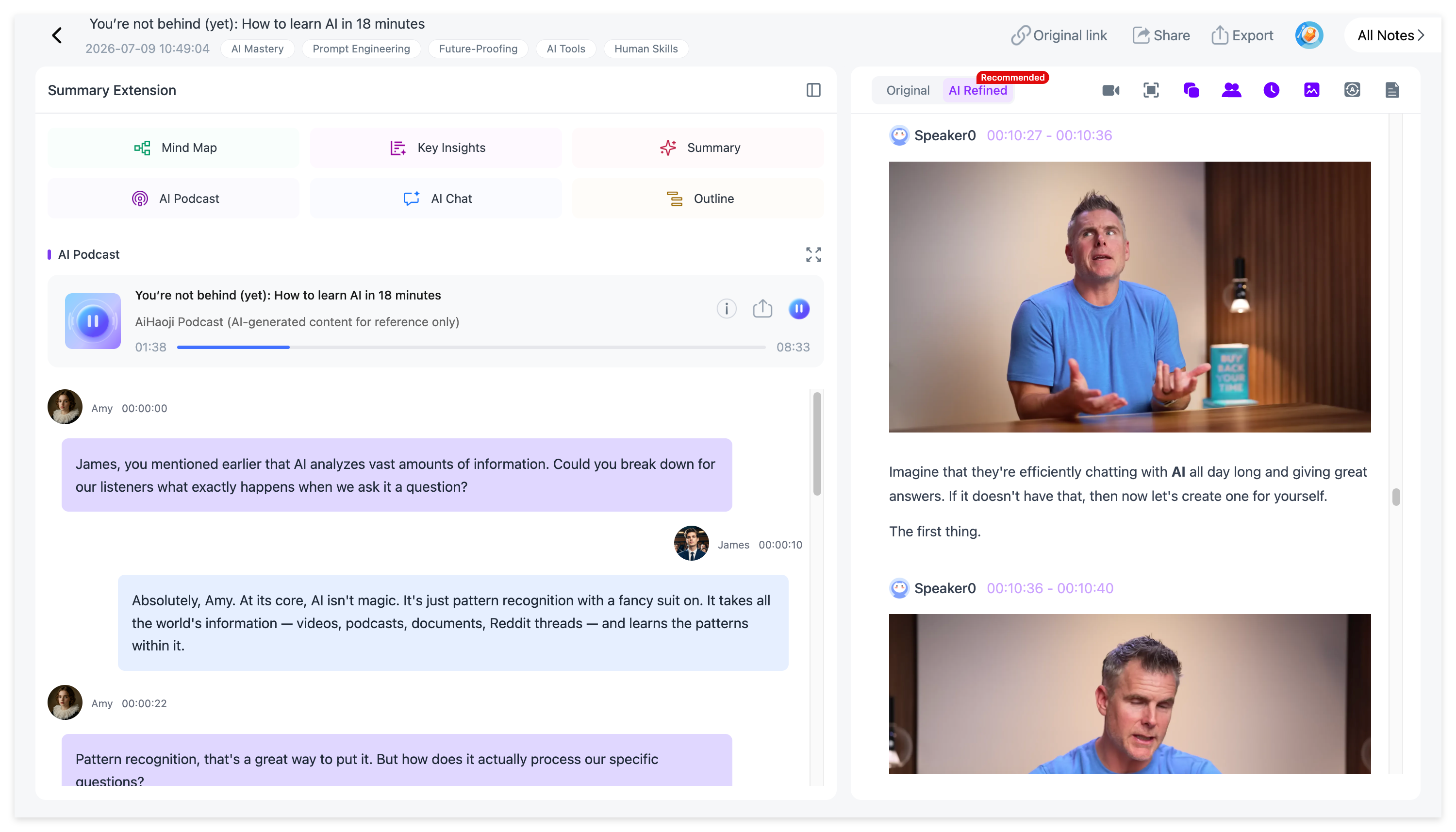Open the Mind Map view

point(174,148)
